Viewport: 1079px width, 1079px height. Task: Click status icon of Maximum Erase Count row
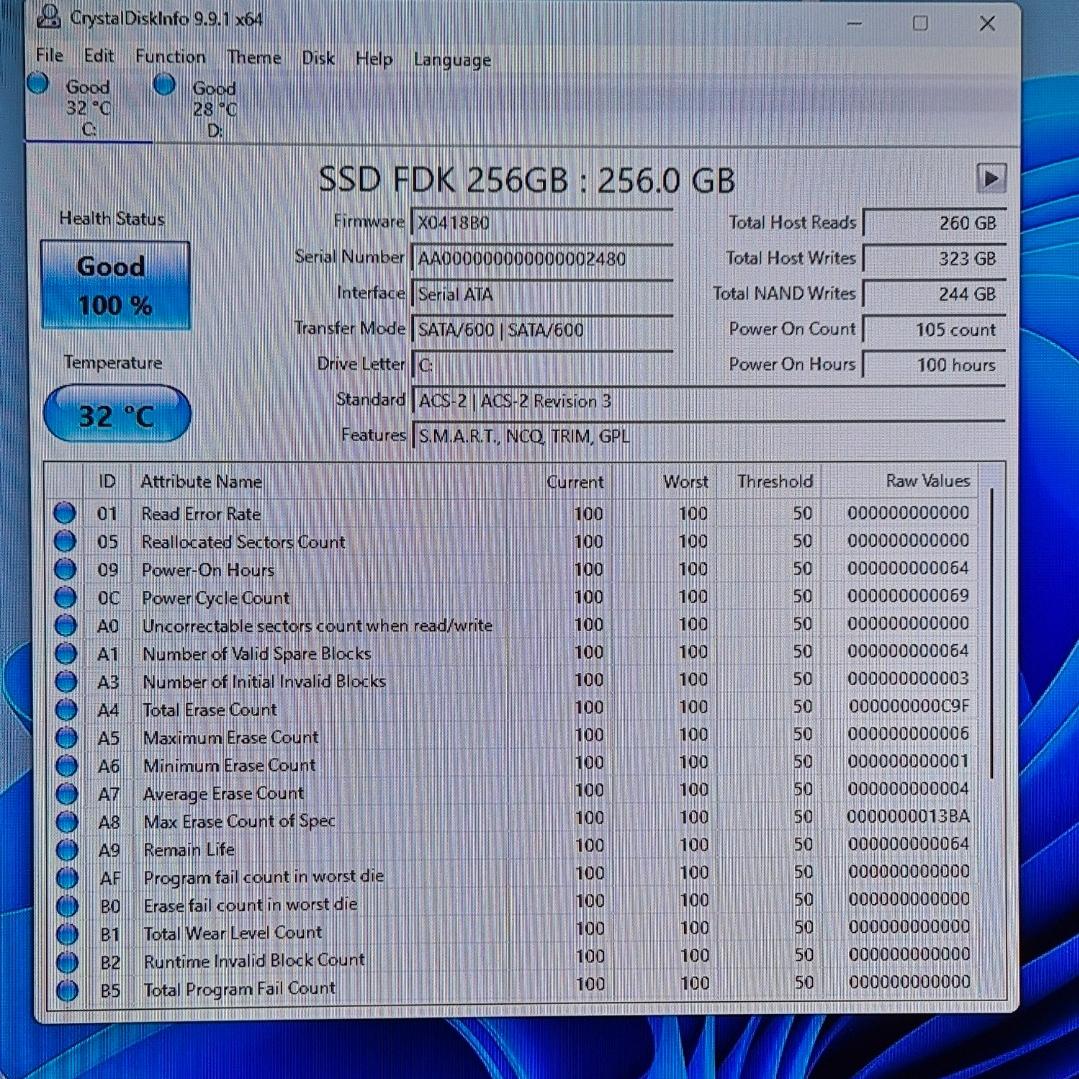point(67,737)
